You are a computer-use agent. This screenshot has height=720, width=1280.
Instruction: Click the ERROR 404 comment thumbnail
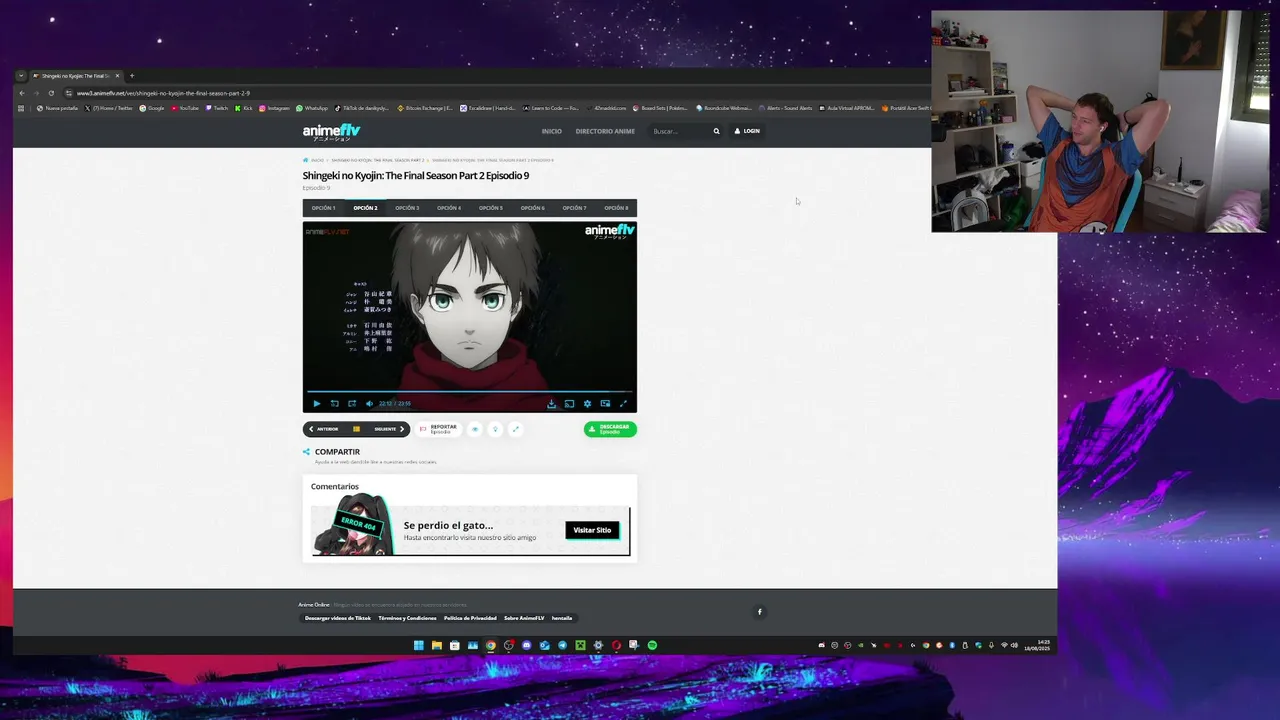click(x=352, y=526)
